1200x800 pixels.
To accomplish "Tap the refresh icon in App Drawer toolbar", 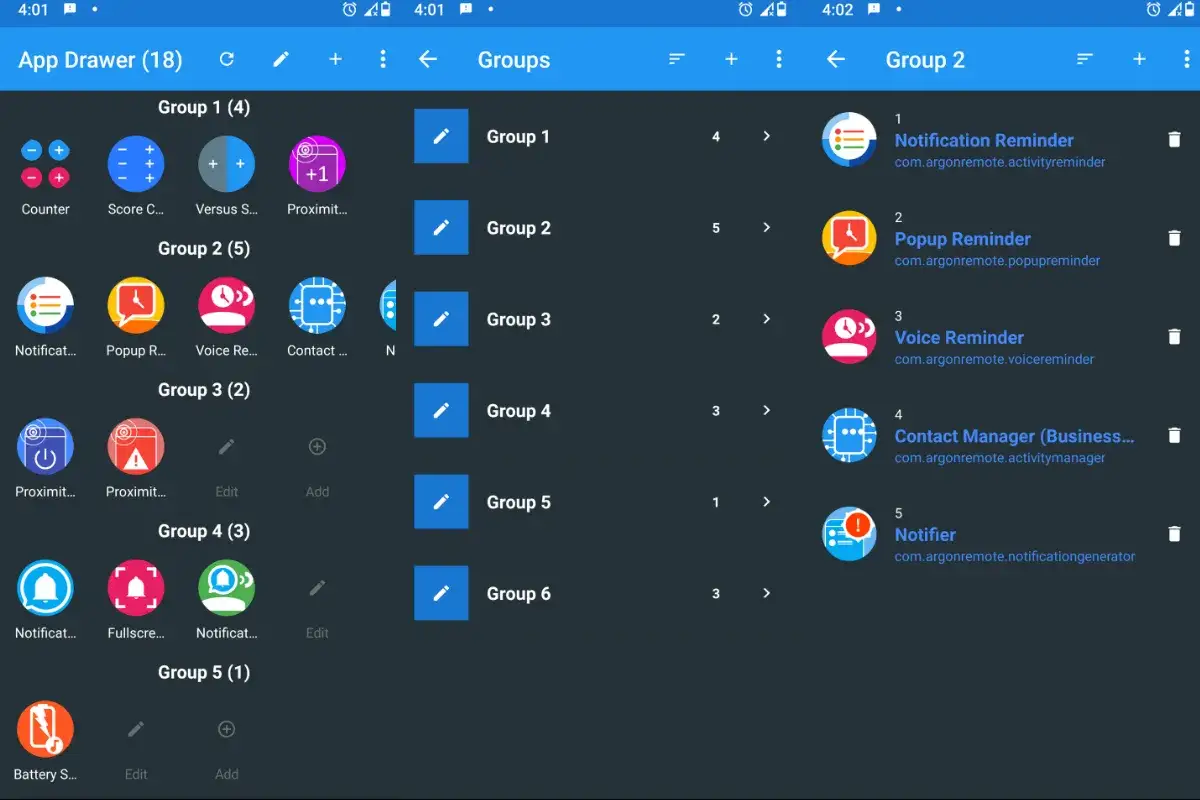I will [227, 60].
